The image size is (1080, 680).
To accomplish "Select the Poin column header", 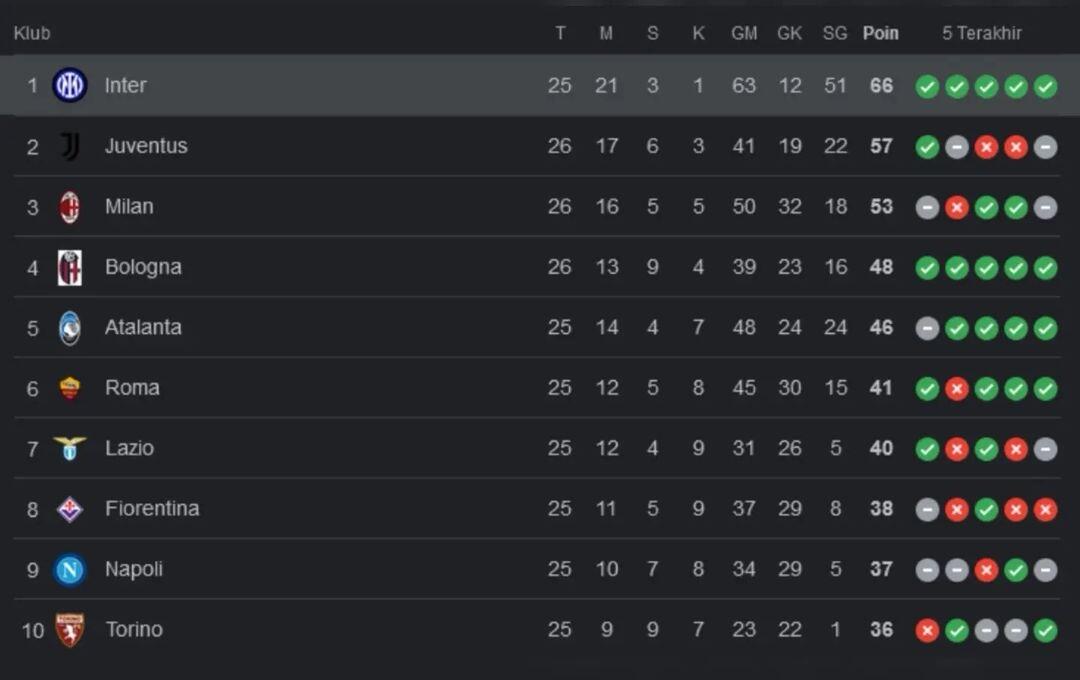I will pos(881,33).
